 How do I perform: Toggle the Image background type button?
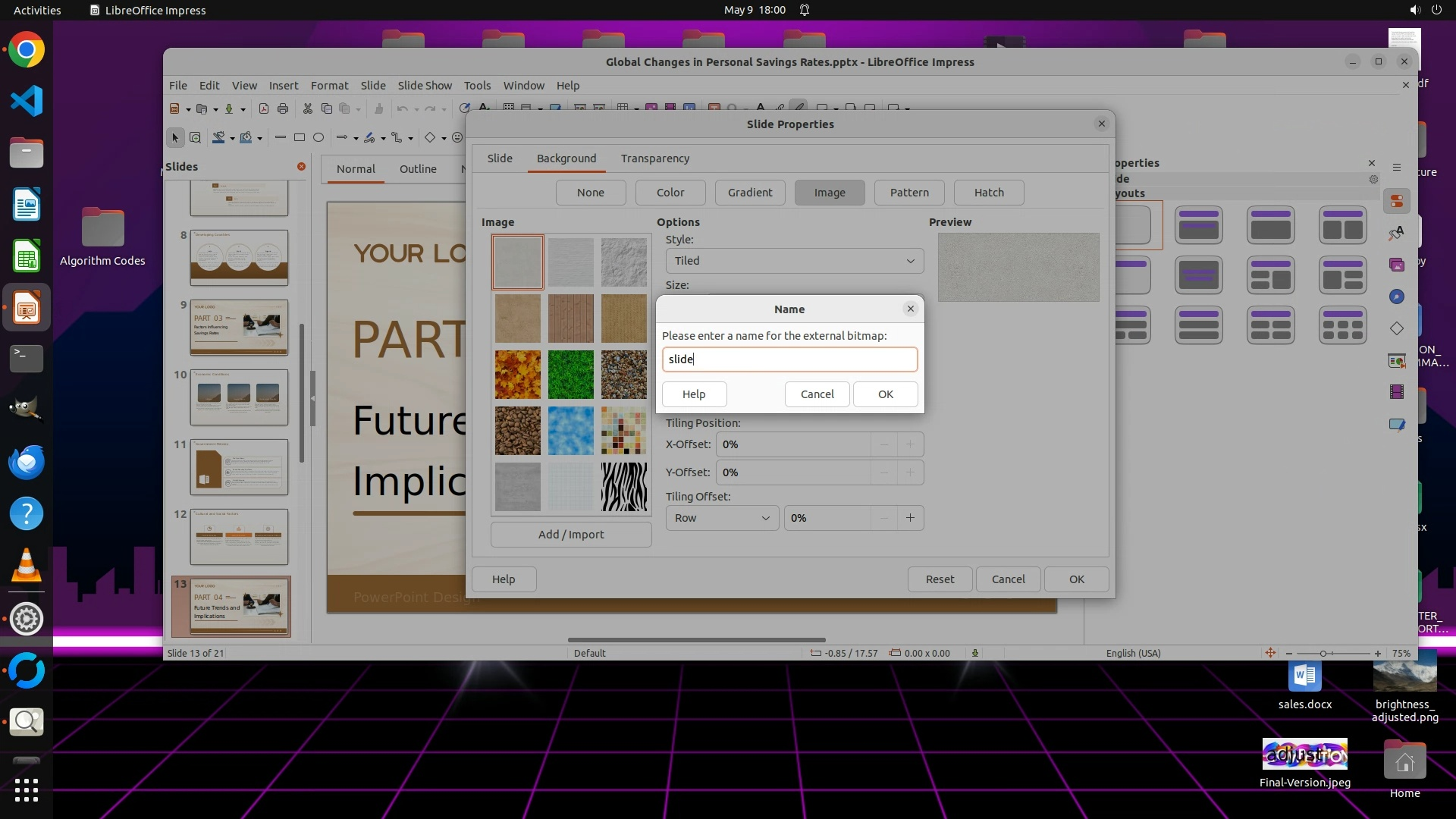(830, 193)
